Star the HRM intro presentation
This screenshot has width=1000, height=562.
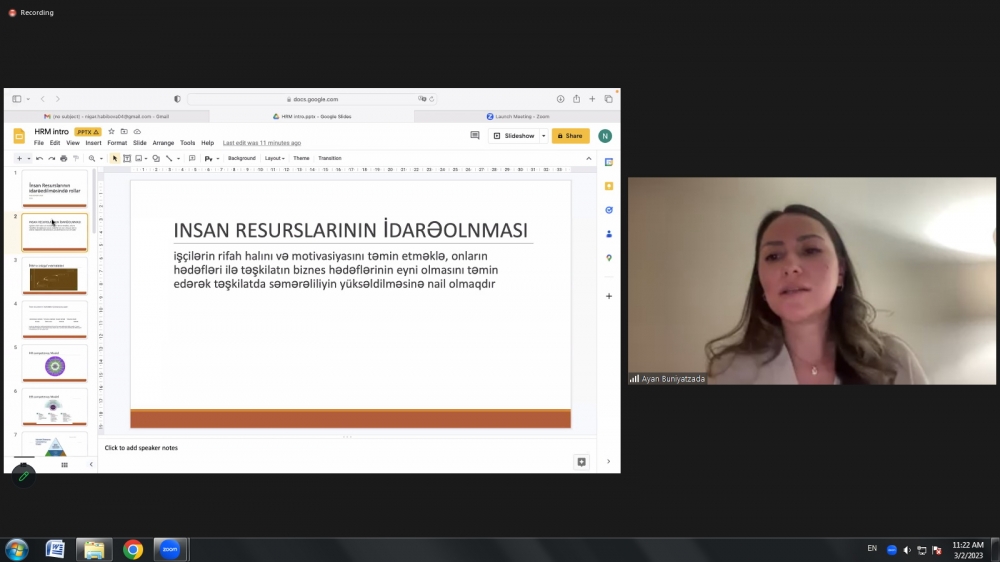pos(111,131)
